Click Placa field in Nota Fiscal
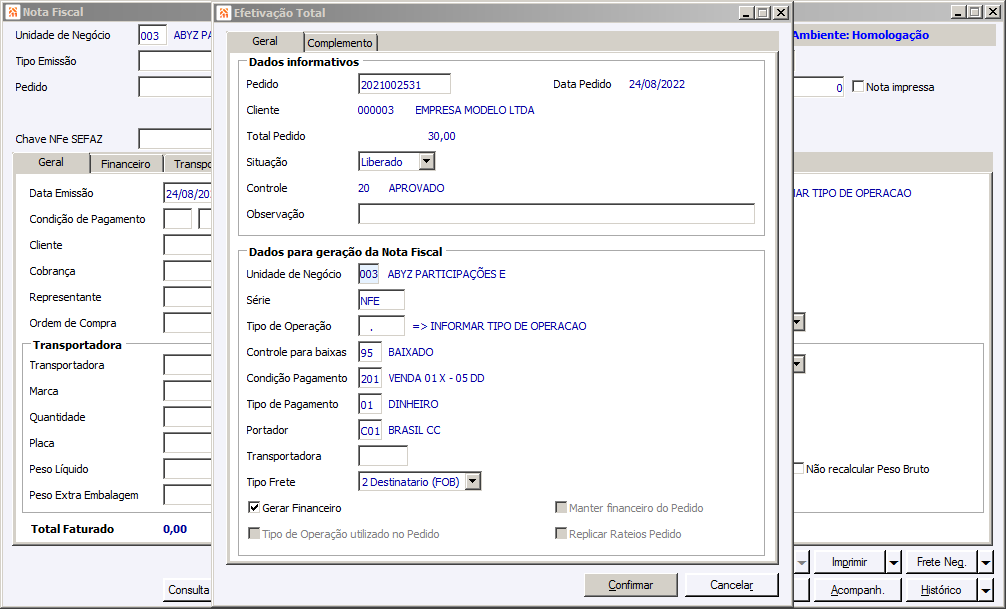1006x609 pixels. click(187, 443)
